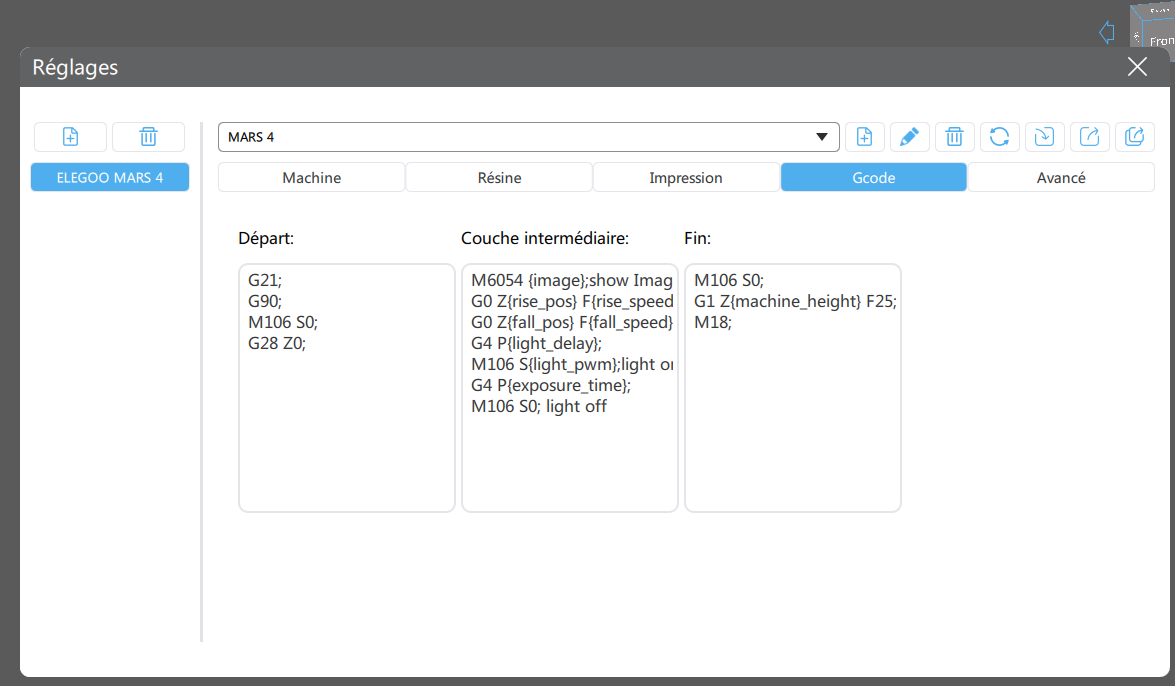Viewport: 1175px width, 686px height.
Task: Open the MARS 4 profile dropdown
Action: [528, 137]
